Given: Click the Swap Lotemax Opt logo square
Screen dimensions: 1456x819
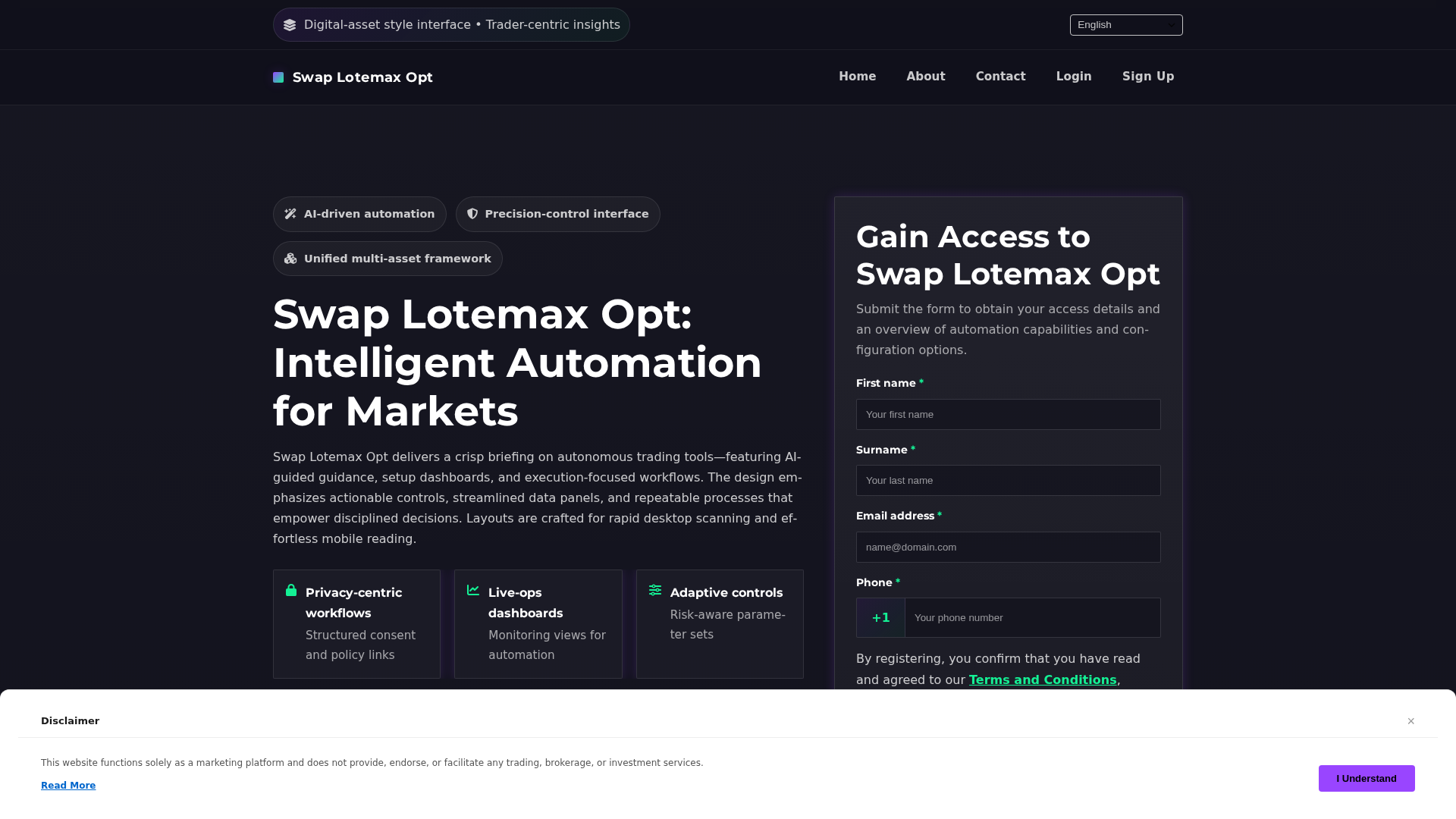Looking at the screenshot, I should 278,77.
